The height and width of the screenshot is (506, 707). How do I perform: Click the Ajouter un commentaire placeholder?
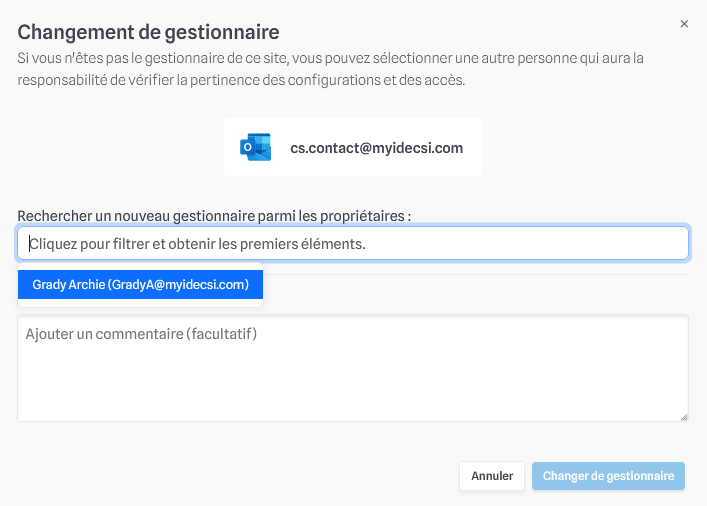pos(141,334)
